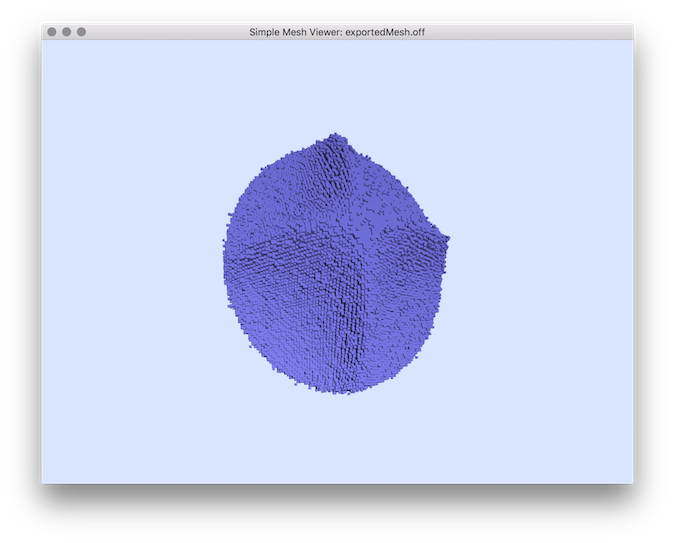Click empty viewport background left of the mesh

click(130, 260)
